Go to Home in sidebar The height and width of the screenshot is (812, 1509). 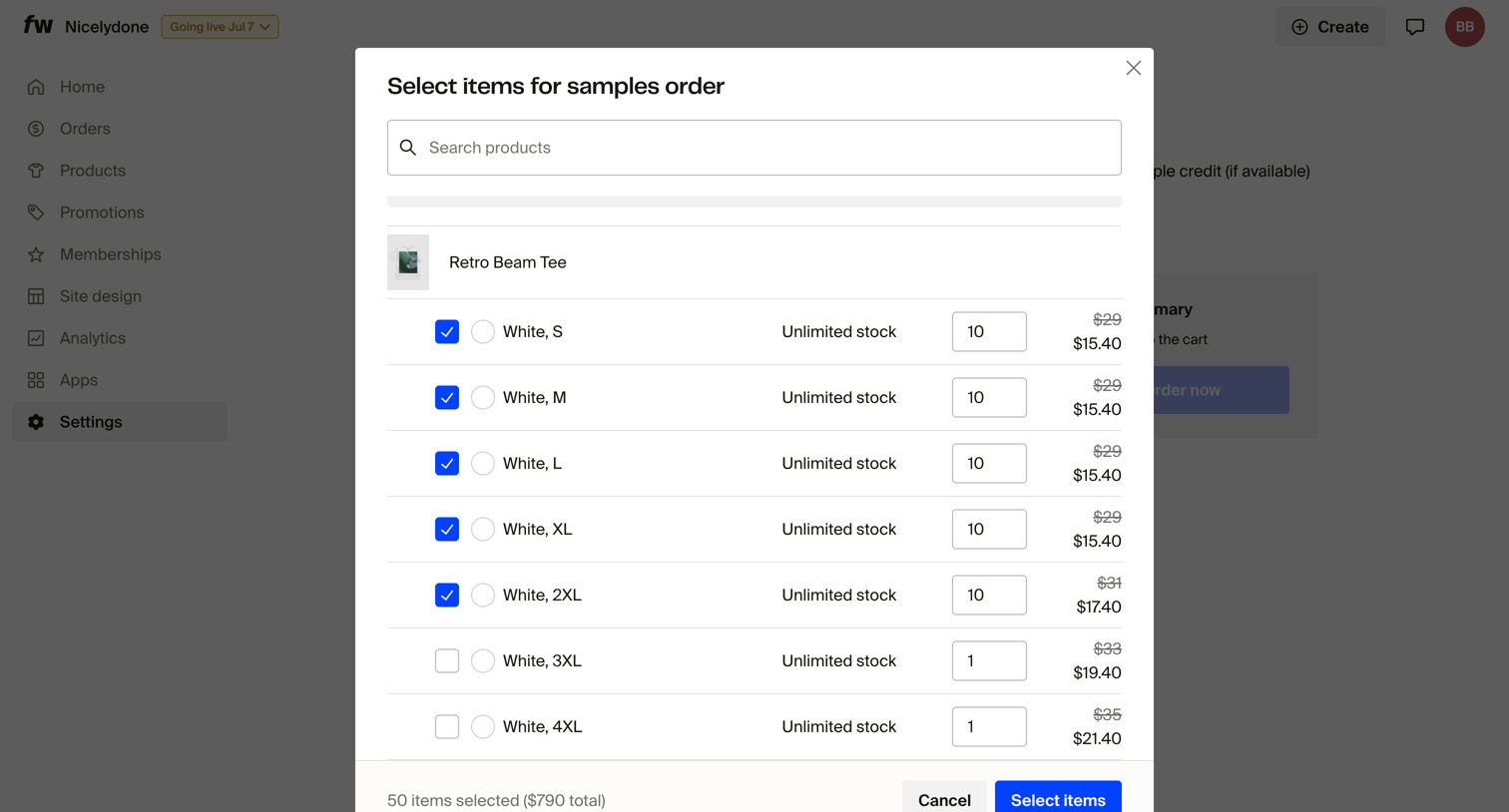[x=120, y=87]
